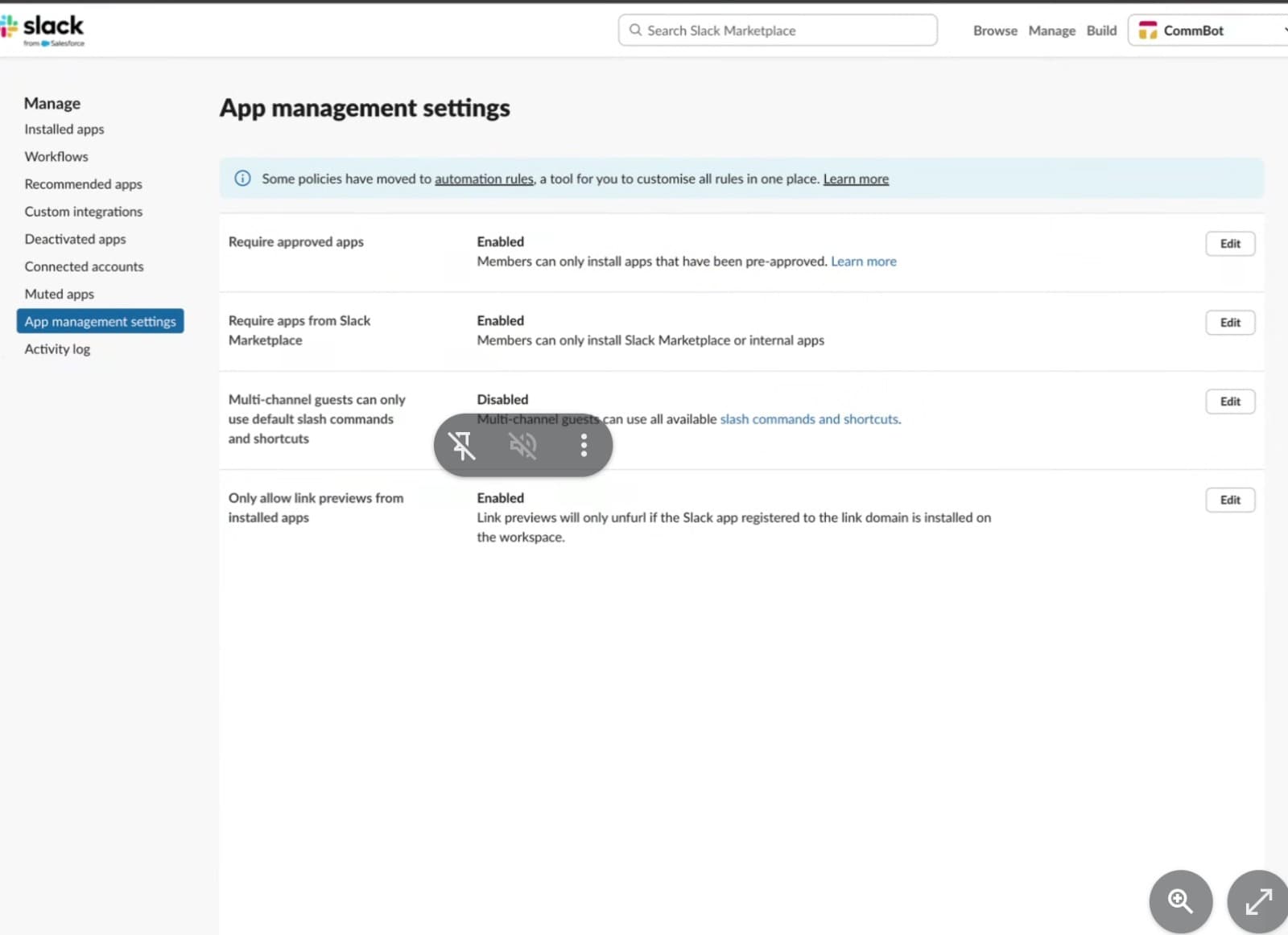Edit the Require approved apps setting
Image resolution: width=1288 pixels, height=935 pixels.
pos(1230,243)
